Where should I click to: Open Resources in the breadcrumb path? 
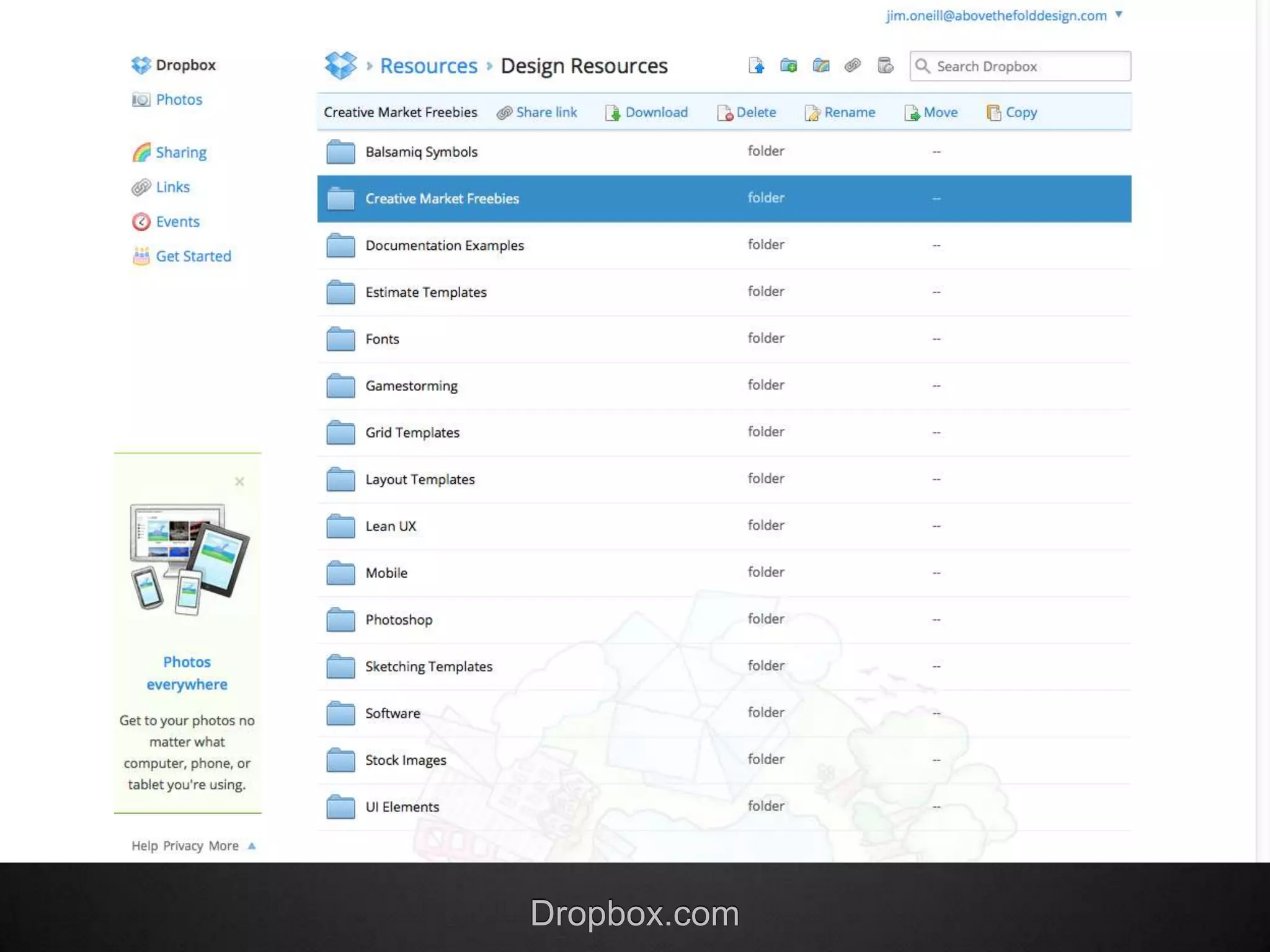429,66
